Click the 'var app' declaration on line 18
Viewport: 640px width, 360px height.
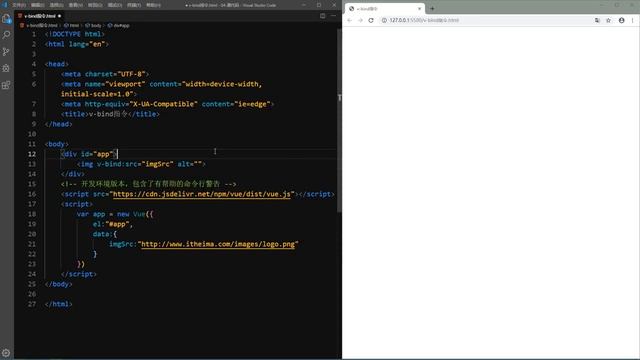point(91,214)
